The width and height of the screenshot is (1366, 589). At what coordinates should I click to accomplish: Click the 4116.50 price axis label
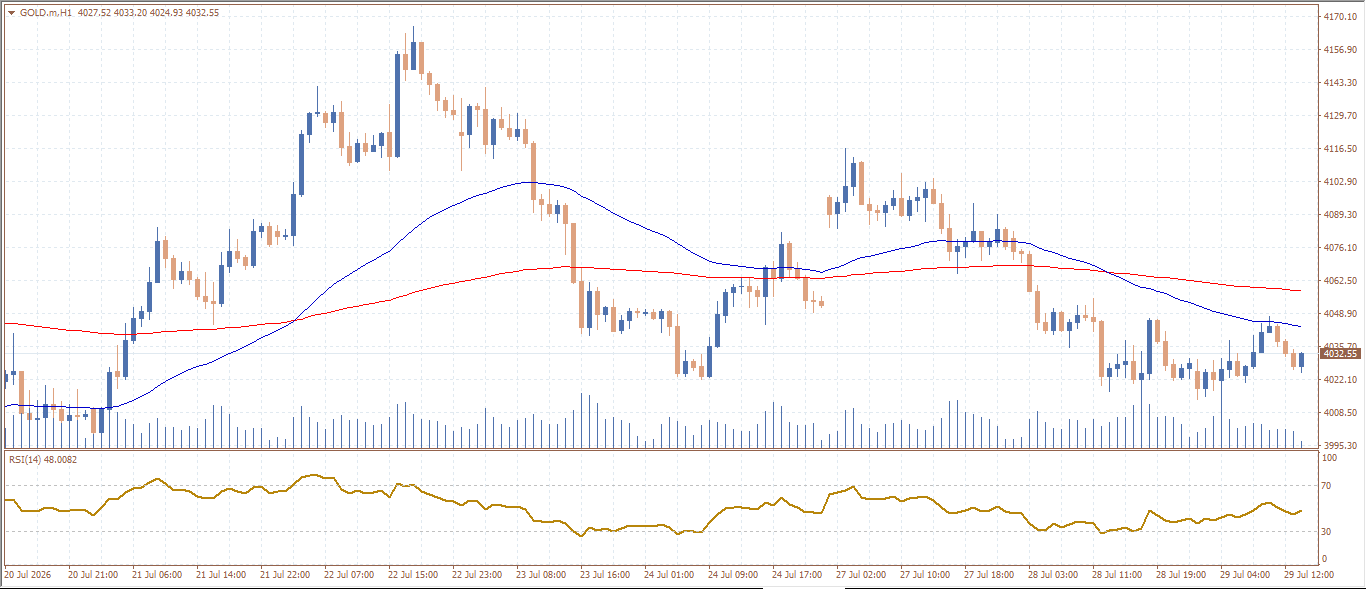[x=1339, y=148]
